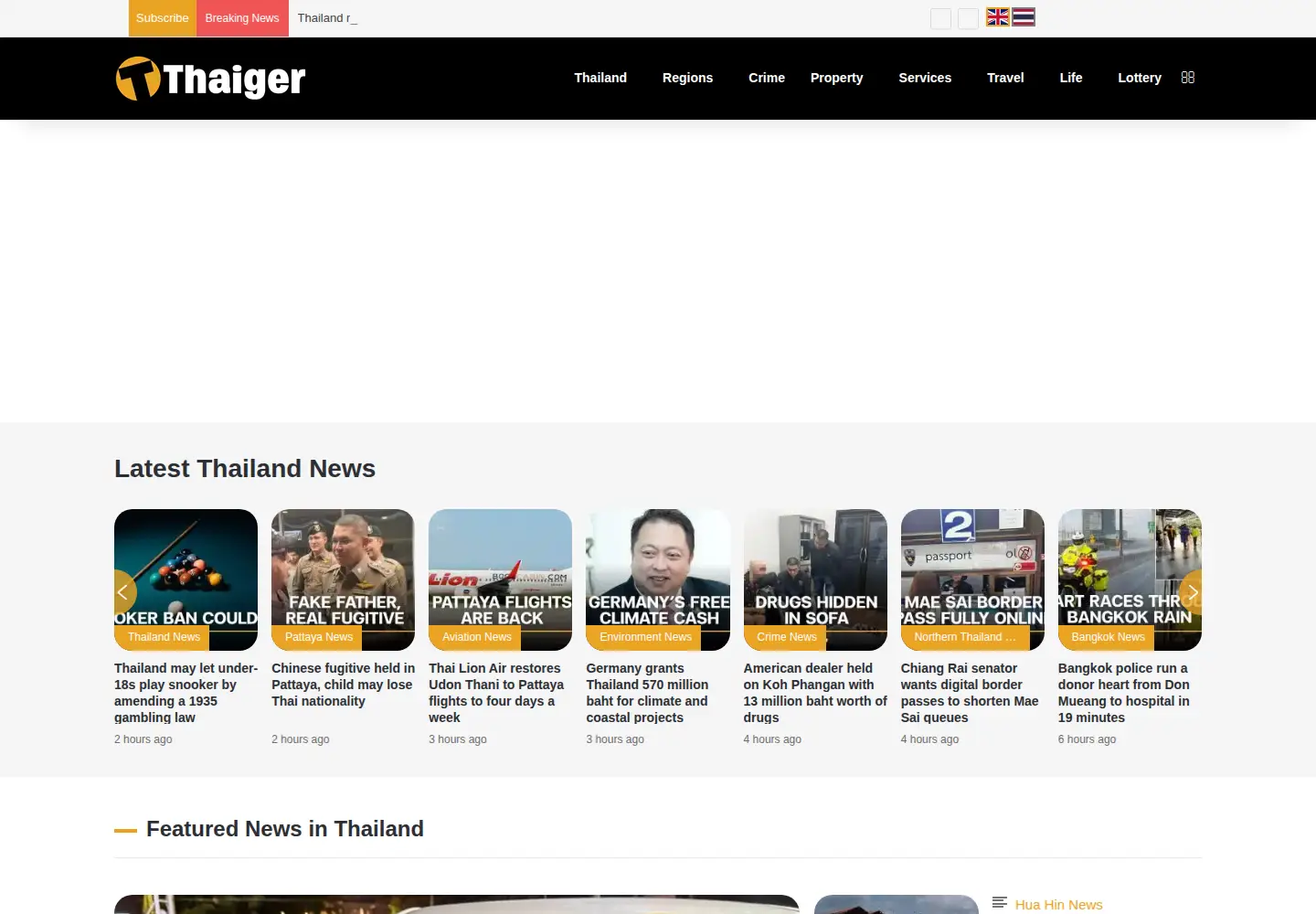The width and height of the screenshot is (1316, 914).
Task: Open the Pattaya Flights Are Back thumbnail
Action: pyautogui.click(x=500, y=579)
